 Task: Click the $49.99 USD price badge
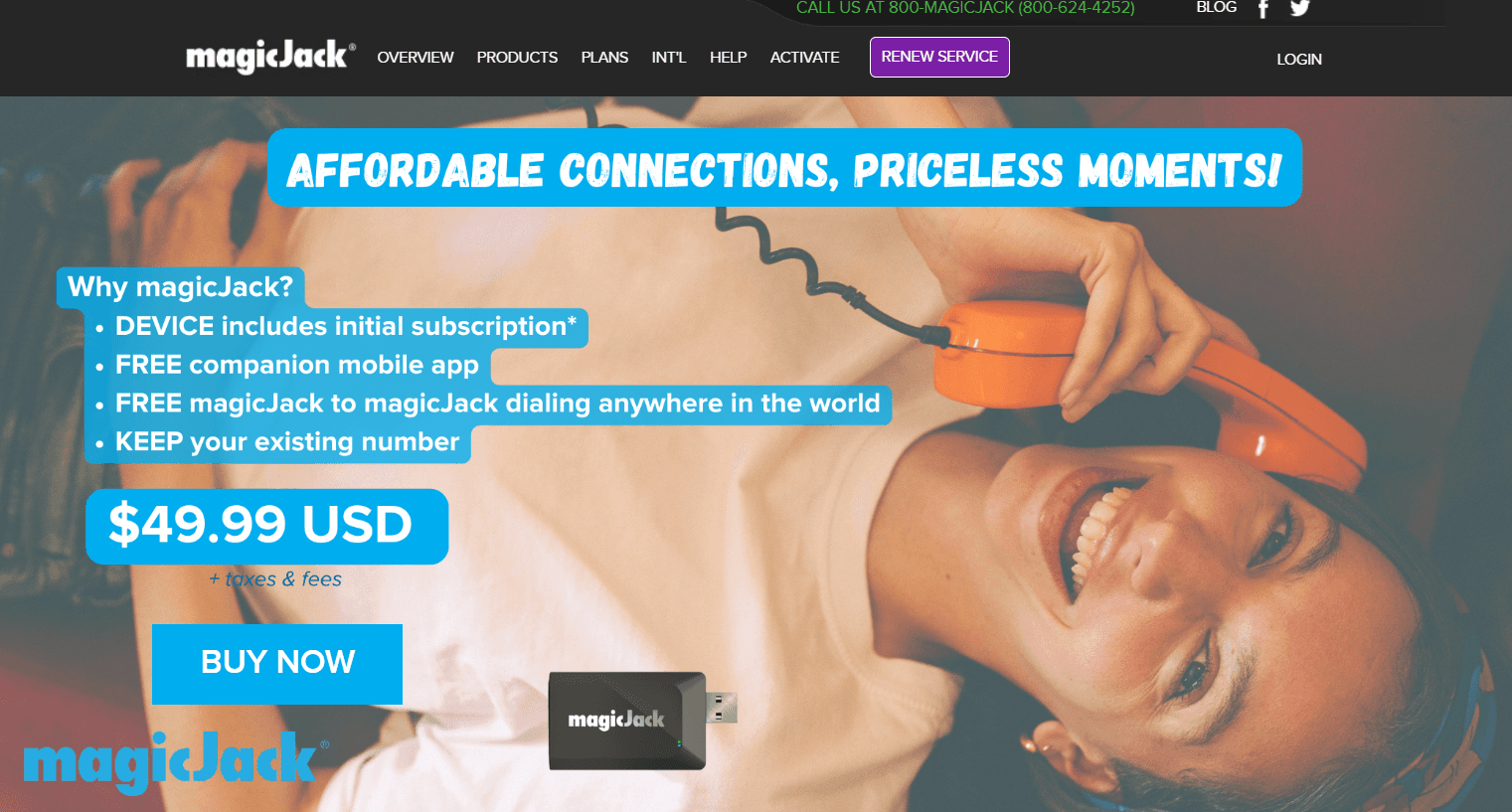tap(266, 526)
